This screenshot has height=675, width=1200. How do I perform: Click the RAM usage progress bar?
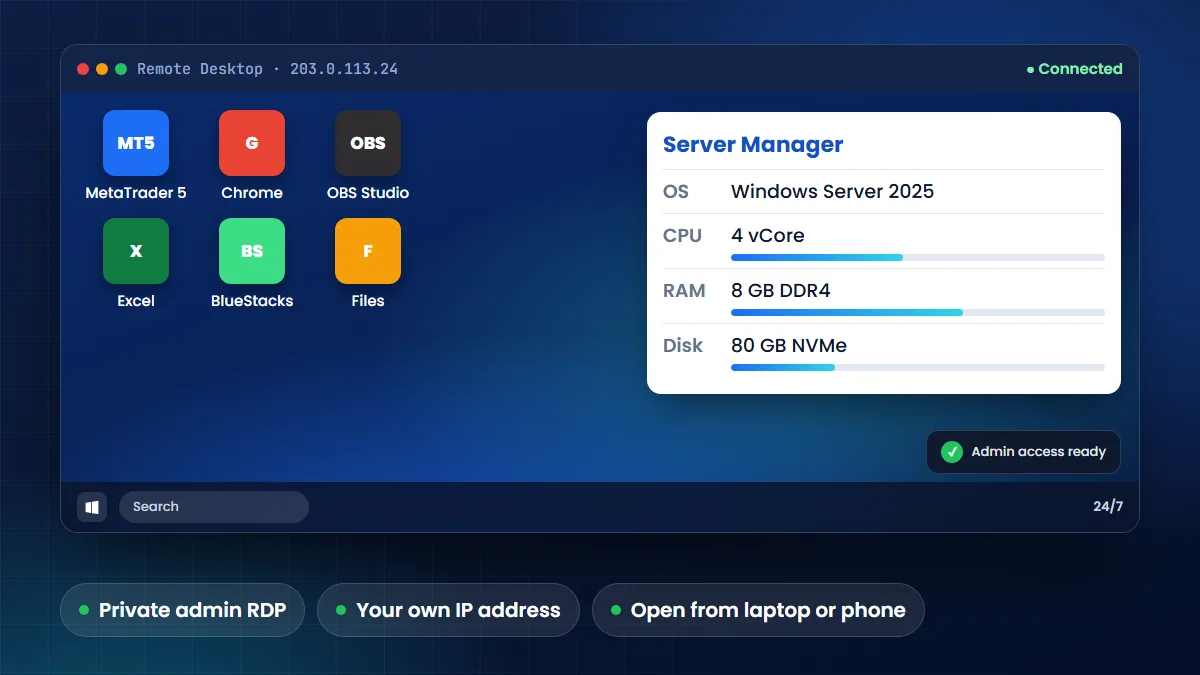[x=918, y=313]
